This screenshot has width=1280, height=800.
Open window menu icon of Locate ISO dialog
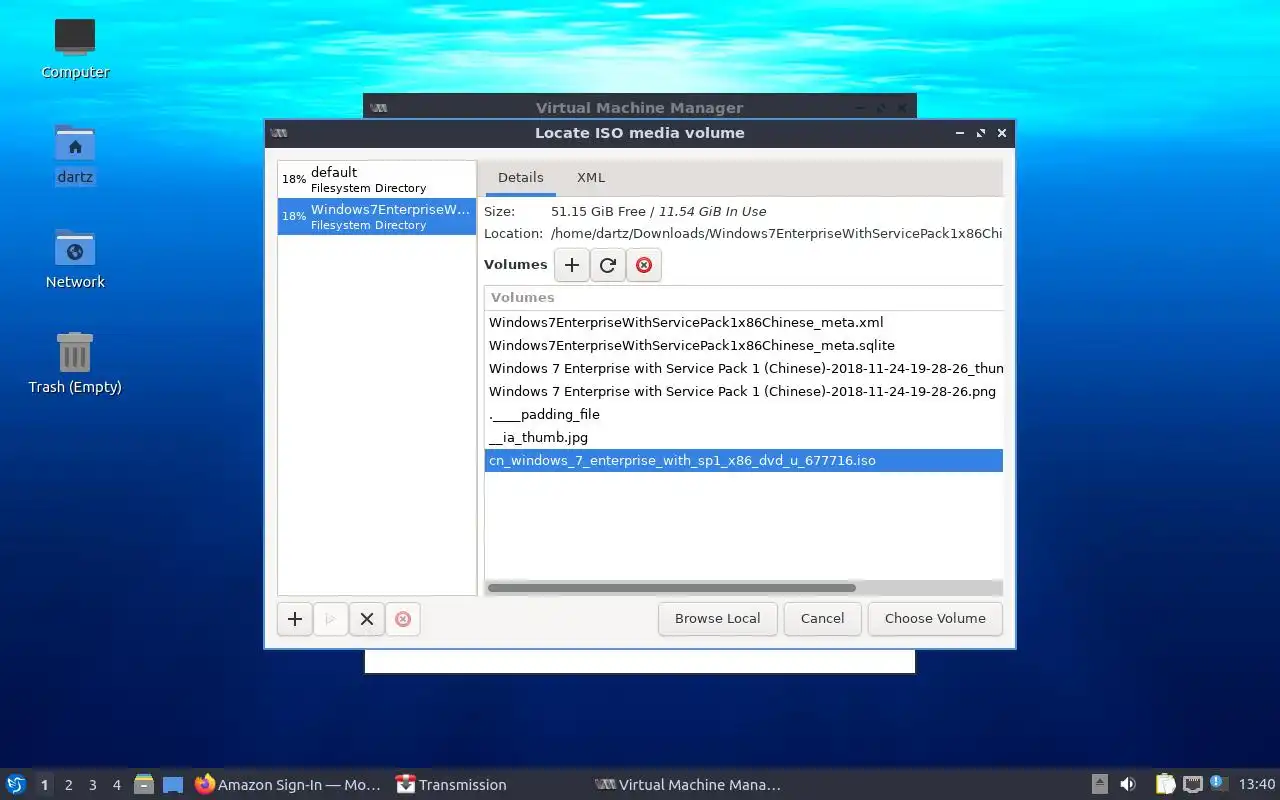click(279, 133)
